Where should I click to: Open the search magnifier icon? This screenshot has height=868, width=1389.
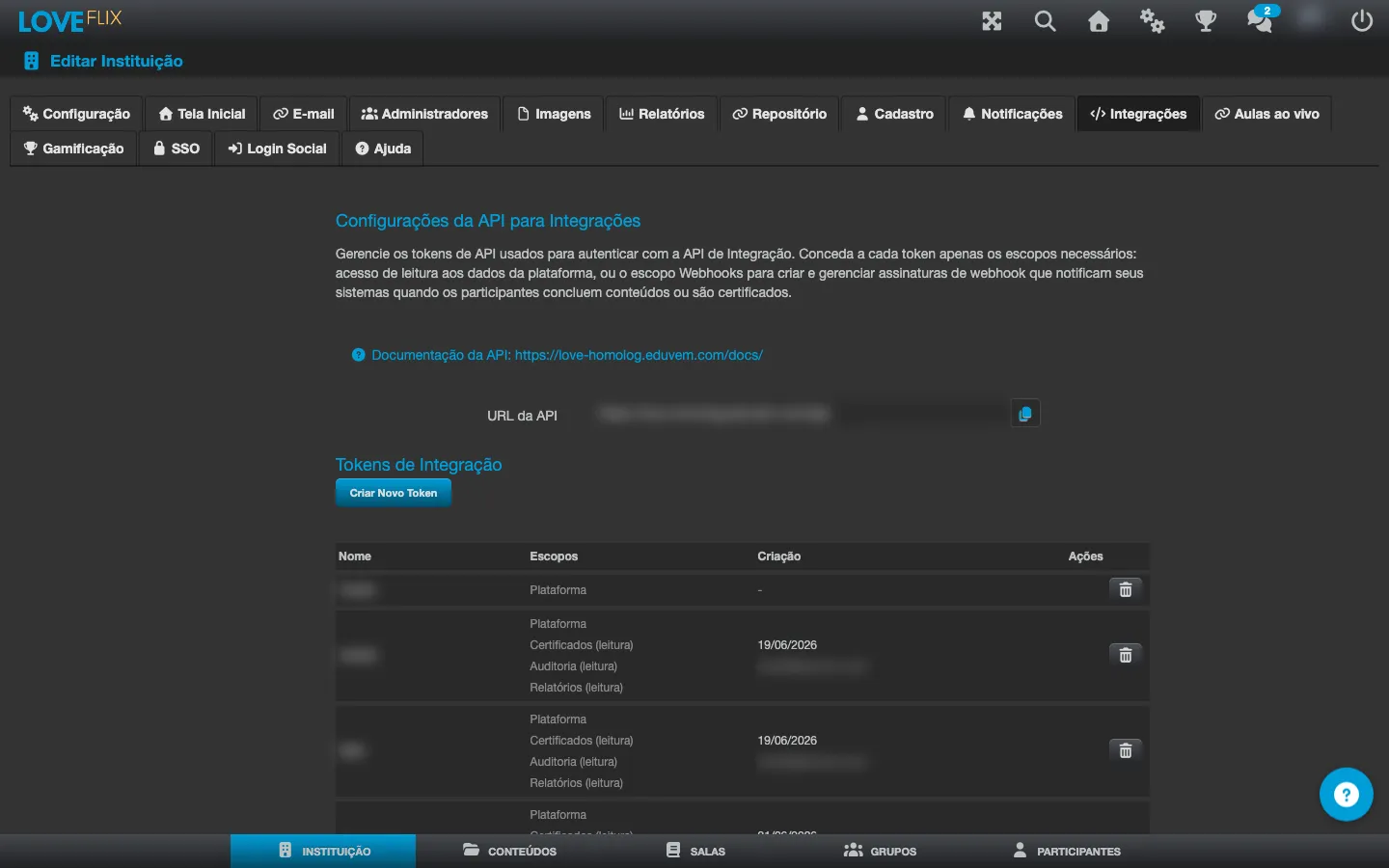1045,21
